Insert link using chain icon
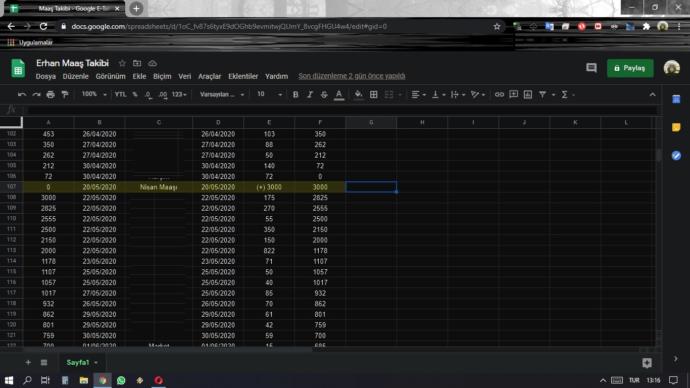Screen dimensions: 690x388 pyautogui.click(x=499, y=95)
